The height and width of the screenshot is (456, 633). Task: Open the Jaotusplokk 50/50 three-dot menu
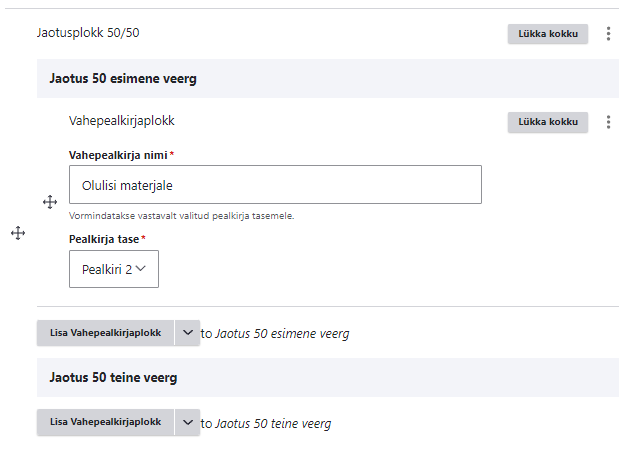tap(609, 34)
